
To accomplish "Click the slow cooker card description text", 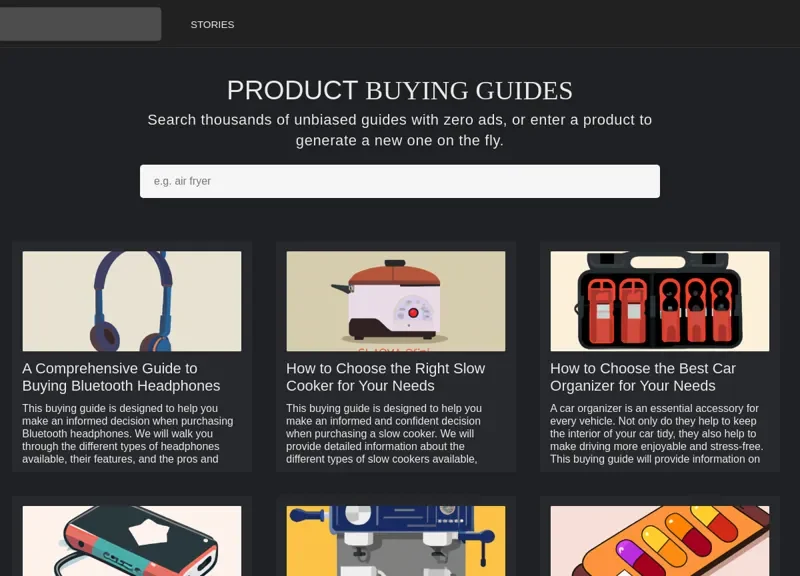I will point(396,435).
